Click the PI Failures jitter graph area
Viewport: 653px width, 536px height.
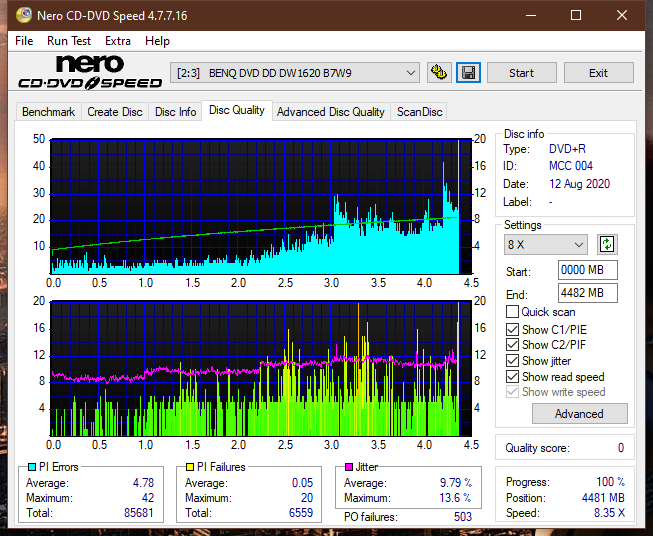point(261,368)
